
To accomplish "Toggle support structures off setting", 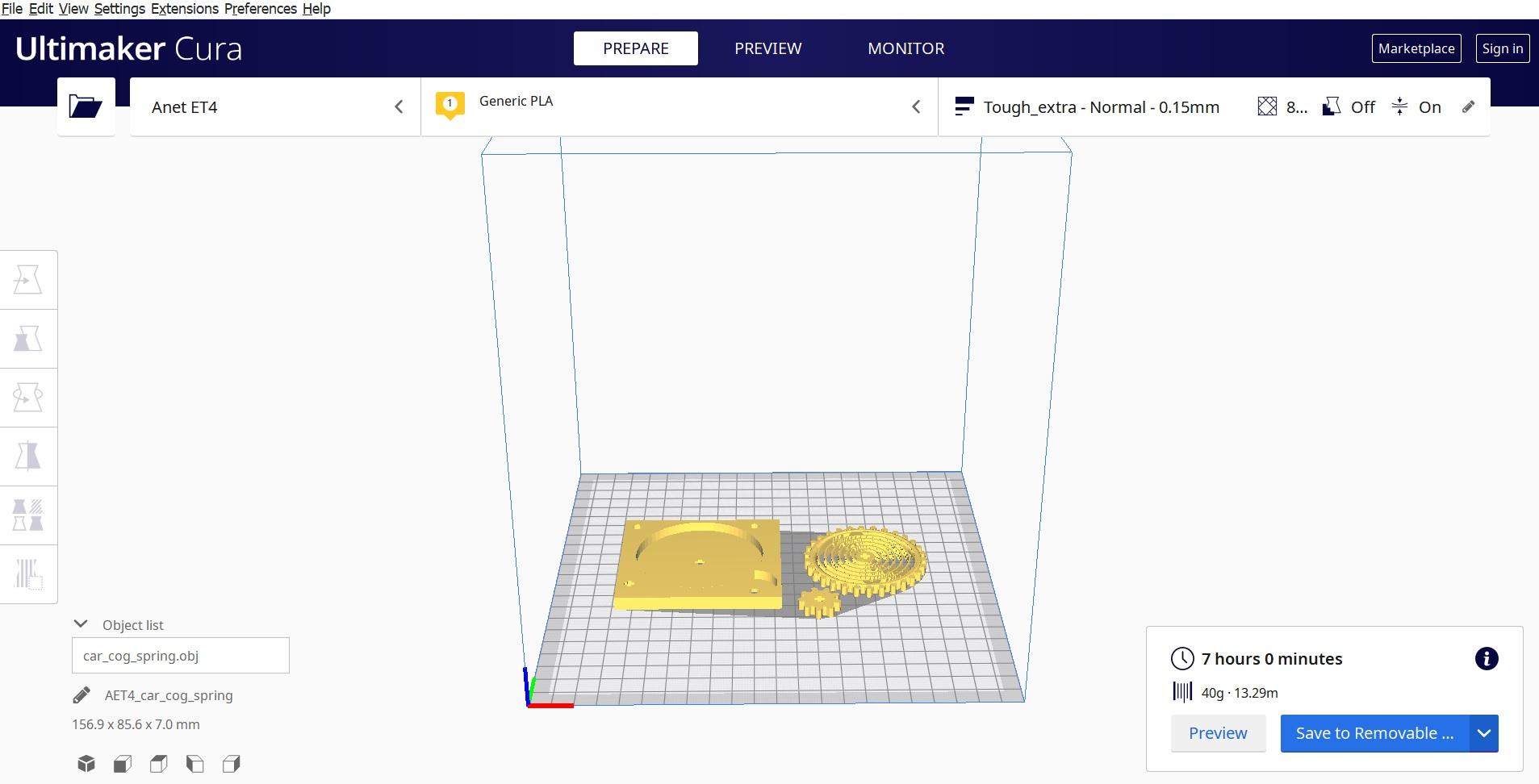I will [x=1348, y=106].
